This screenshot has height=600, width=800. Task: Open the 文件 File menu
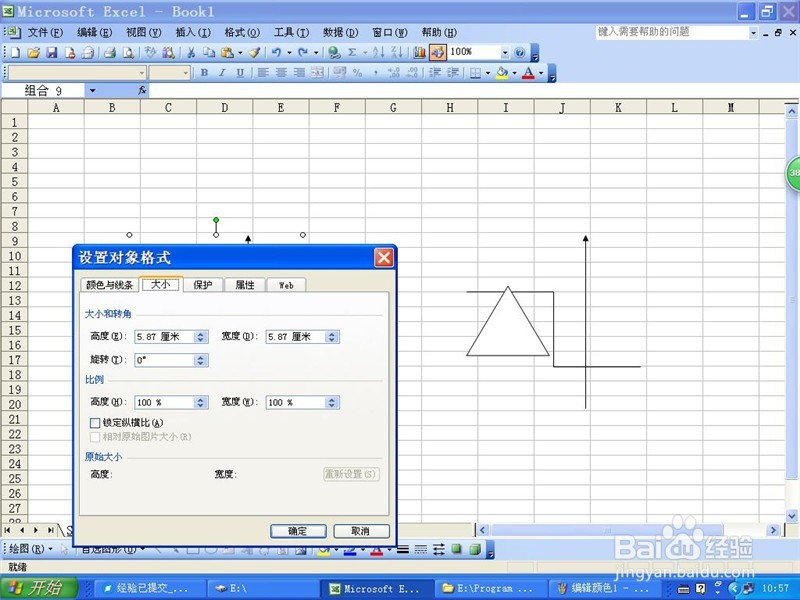[x=45, y=33]
